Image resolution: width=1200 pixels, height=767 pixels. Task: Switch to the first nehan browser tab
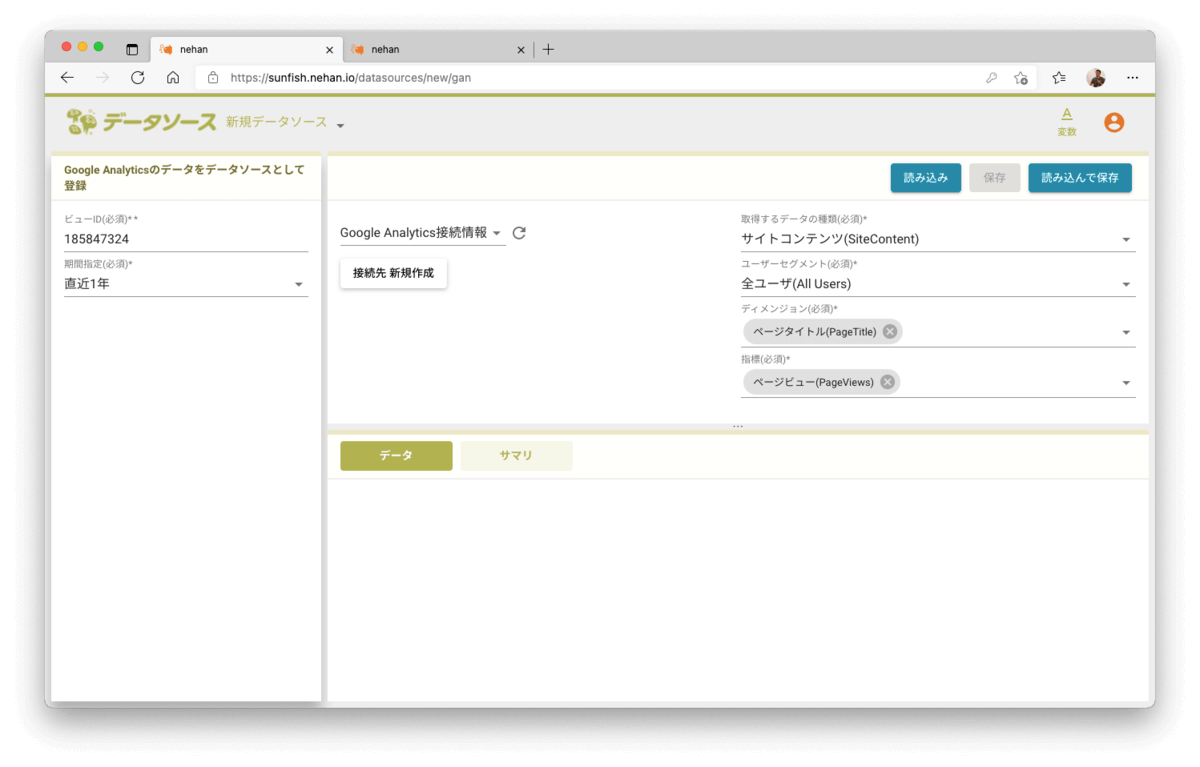(x=246, y=49)
